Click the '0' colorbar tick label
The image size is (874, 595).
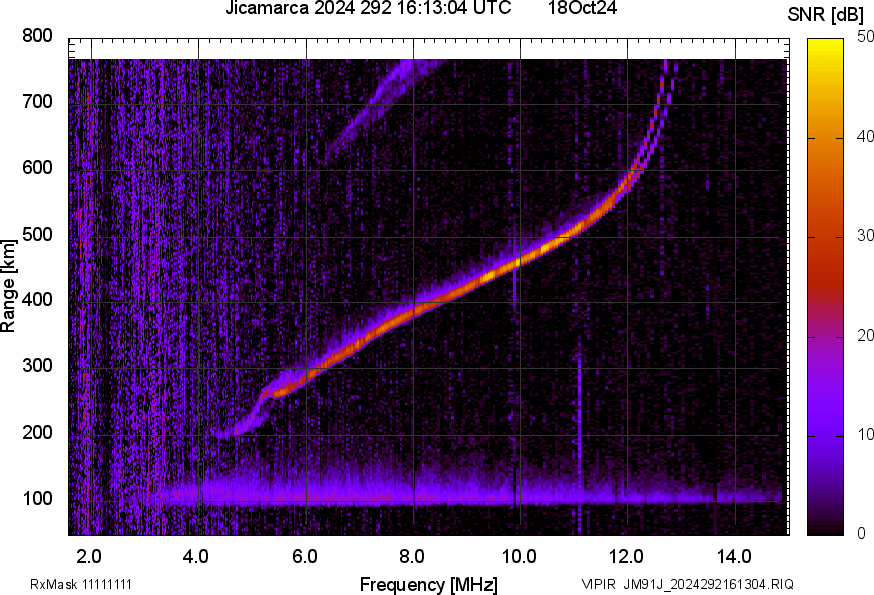point(861,534)
